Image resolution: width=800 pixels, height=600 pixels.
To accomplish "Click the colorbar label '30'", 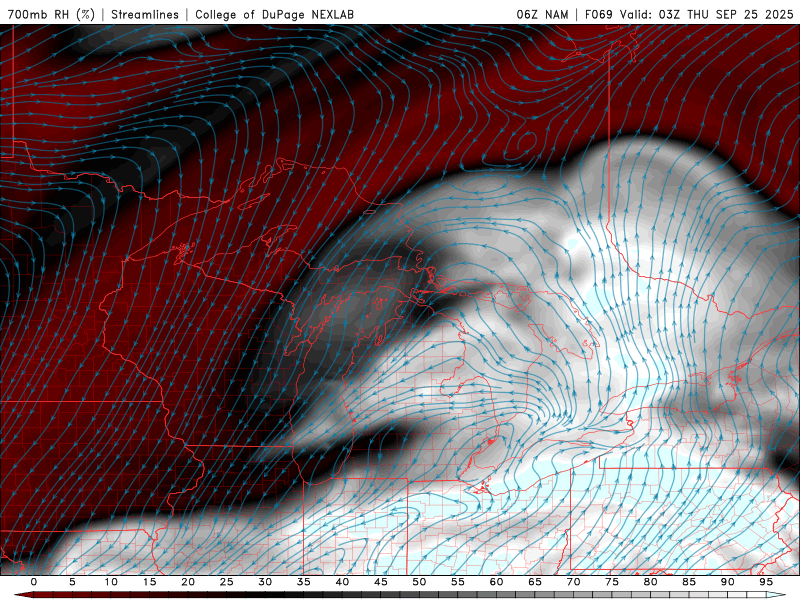I will click(265, 582).
